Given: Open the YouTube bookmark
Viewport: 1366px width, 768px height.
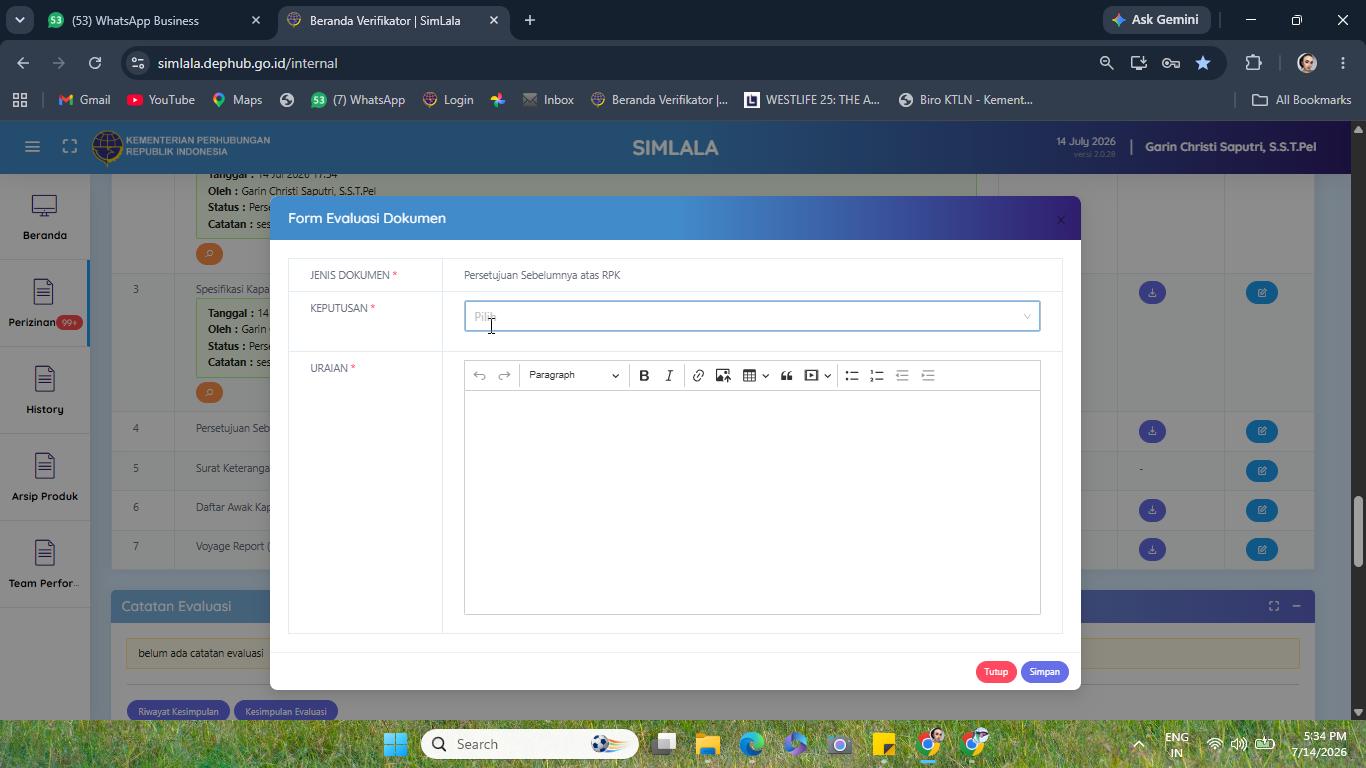Looking at the screenshot, I should click(161, 100).
